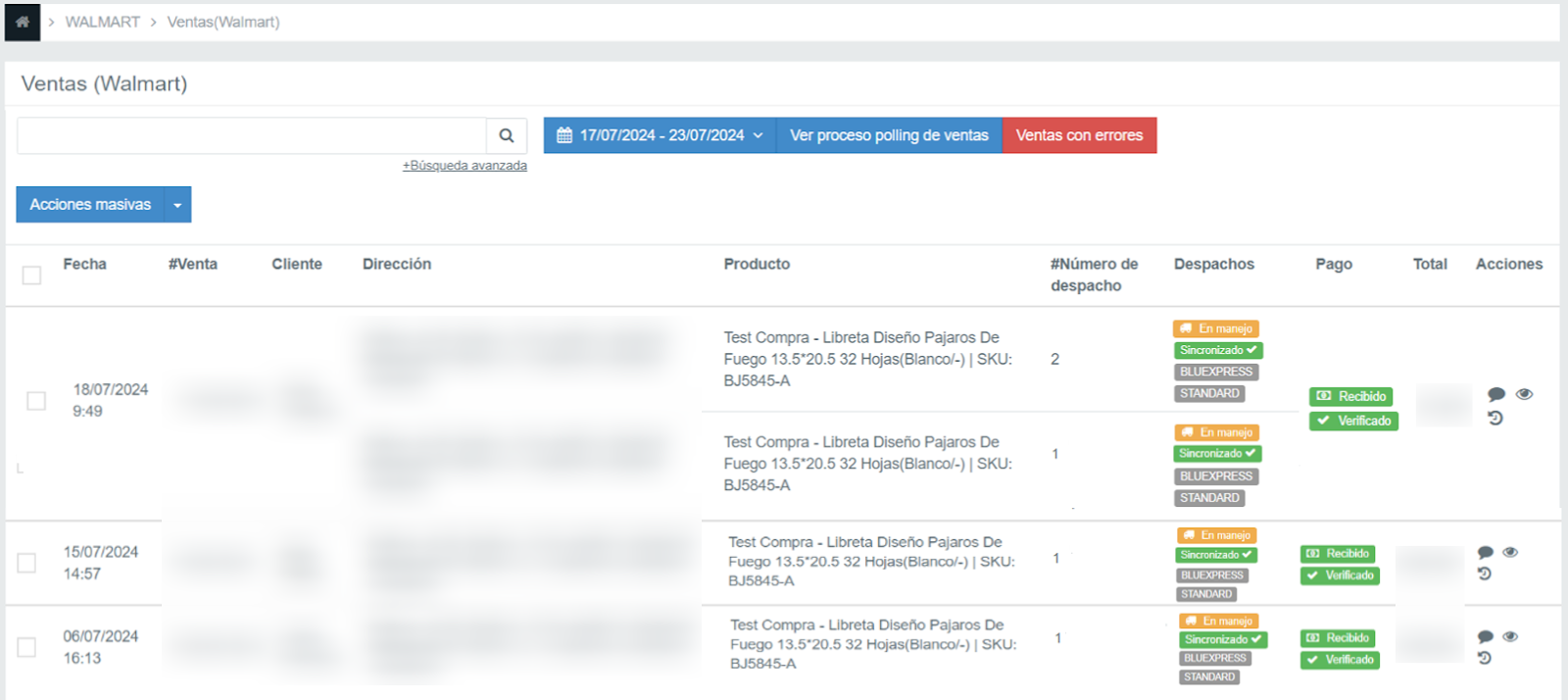The image size is (1568, 700).
Task: Click the Cliente column header
Action: (297, 264)
